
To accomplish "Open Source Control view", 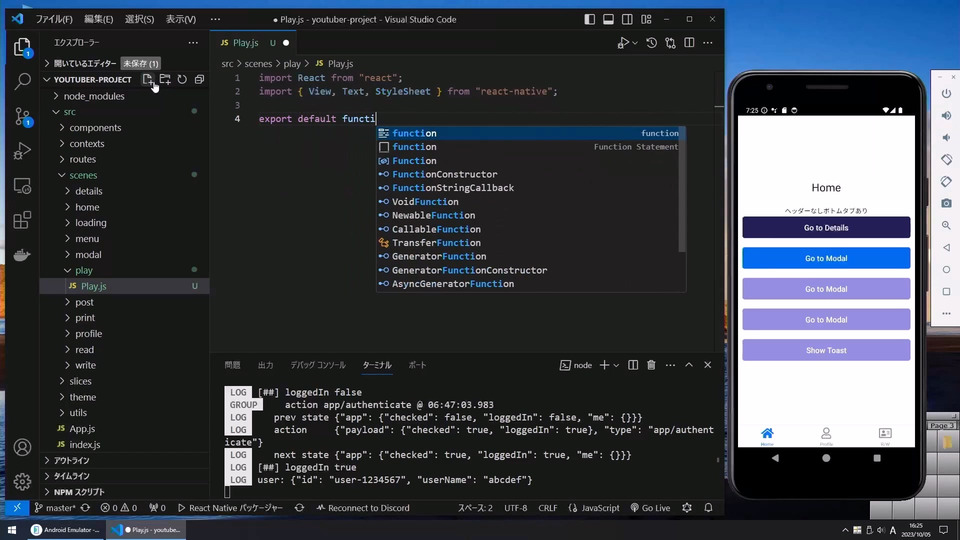I will pyautogui.click(x=22, y=116).
